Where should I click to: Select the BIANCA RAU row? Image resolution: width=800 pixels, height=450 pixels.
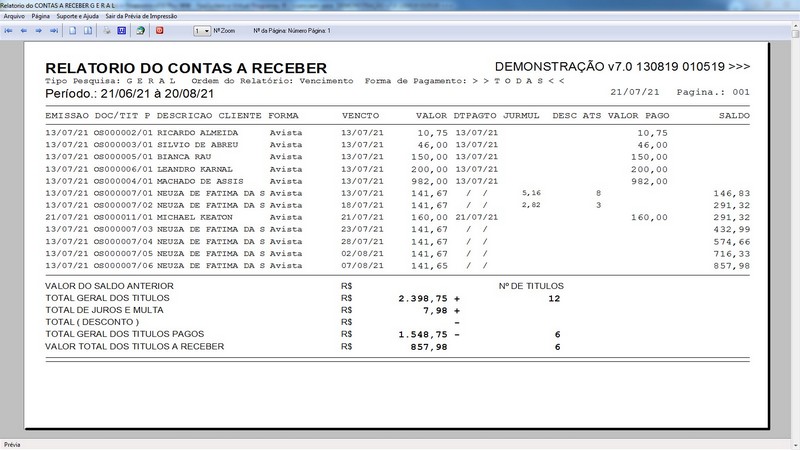397,157
